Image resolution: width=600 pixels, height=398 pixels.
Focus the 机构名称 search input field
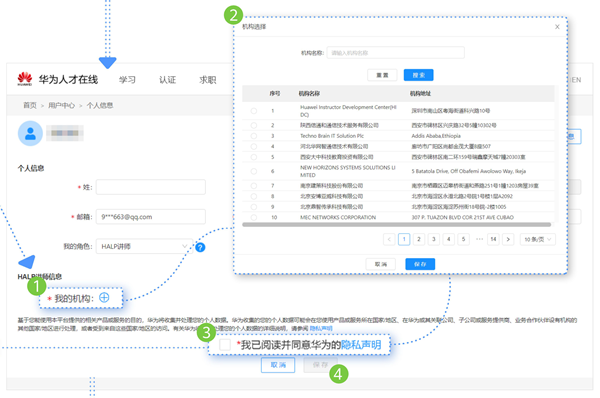tap(396, 53)
